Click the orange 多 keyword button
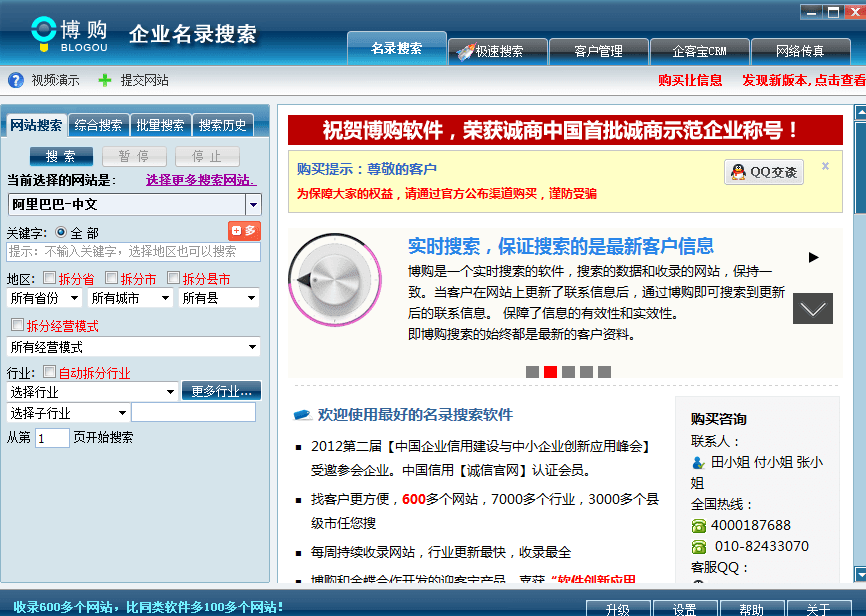 click(244, 230)
